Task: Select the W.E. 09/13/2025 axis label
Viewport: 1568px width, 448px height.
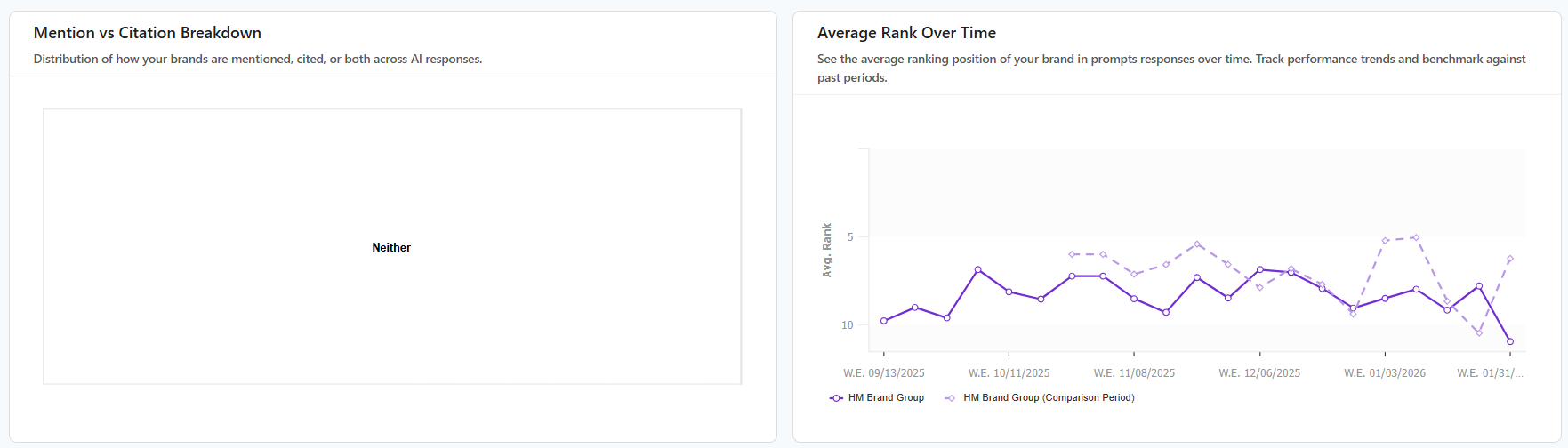Action: [x=883, y=373]
